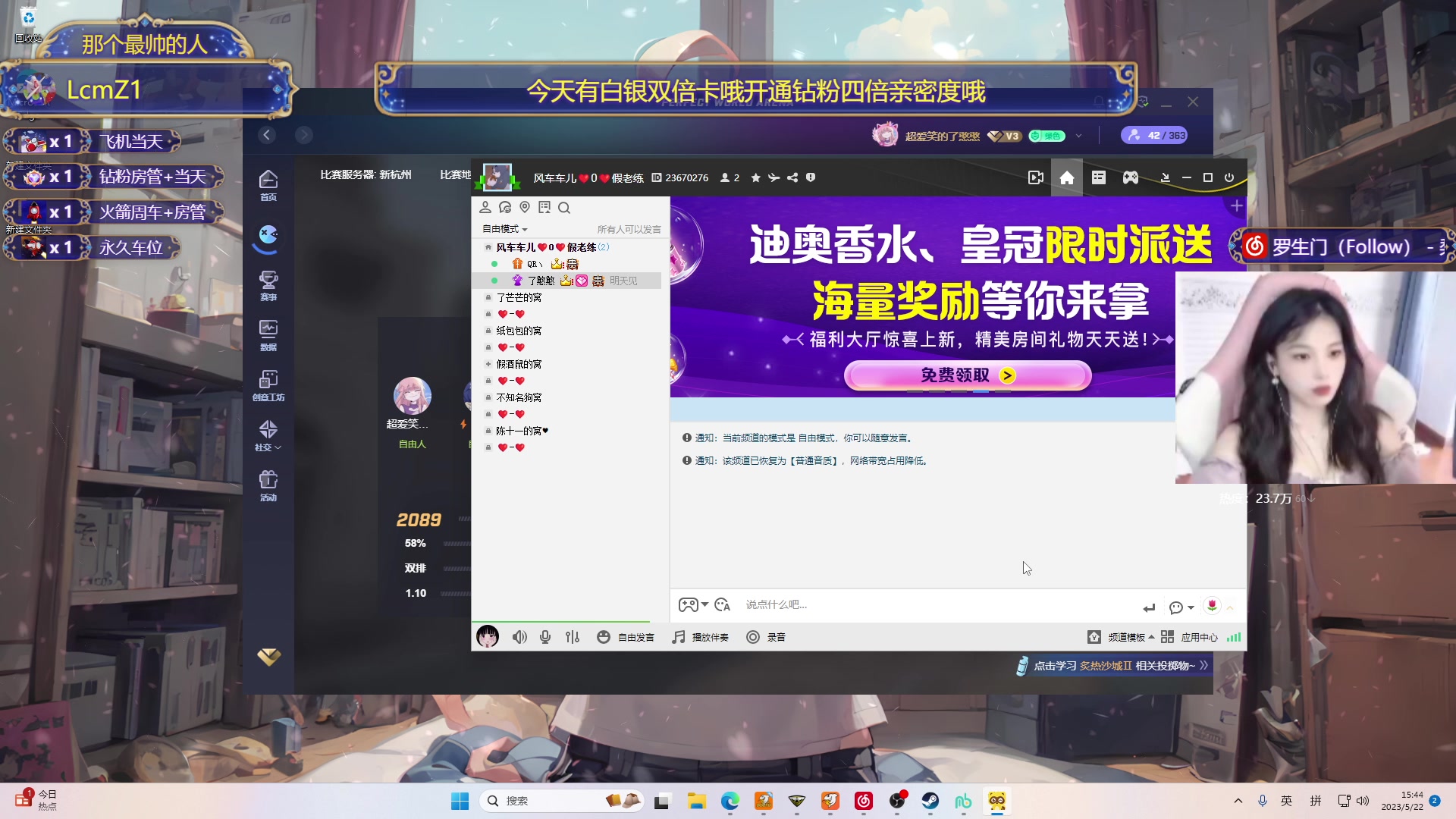This screenshot has width=1456, height=819.
Task: Click the chat headset icon above channel tree
Action: (505, 208)
